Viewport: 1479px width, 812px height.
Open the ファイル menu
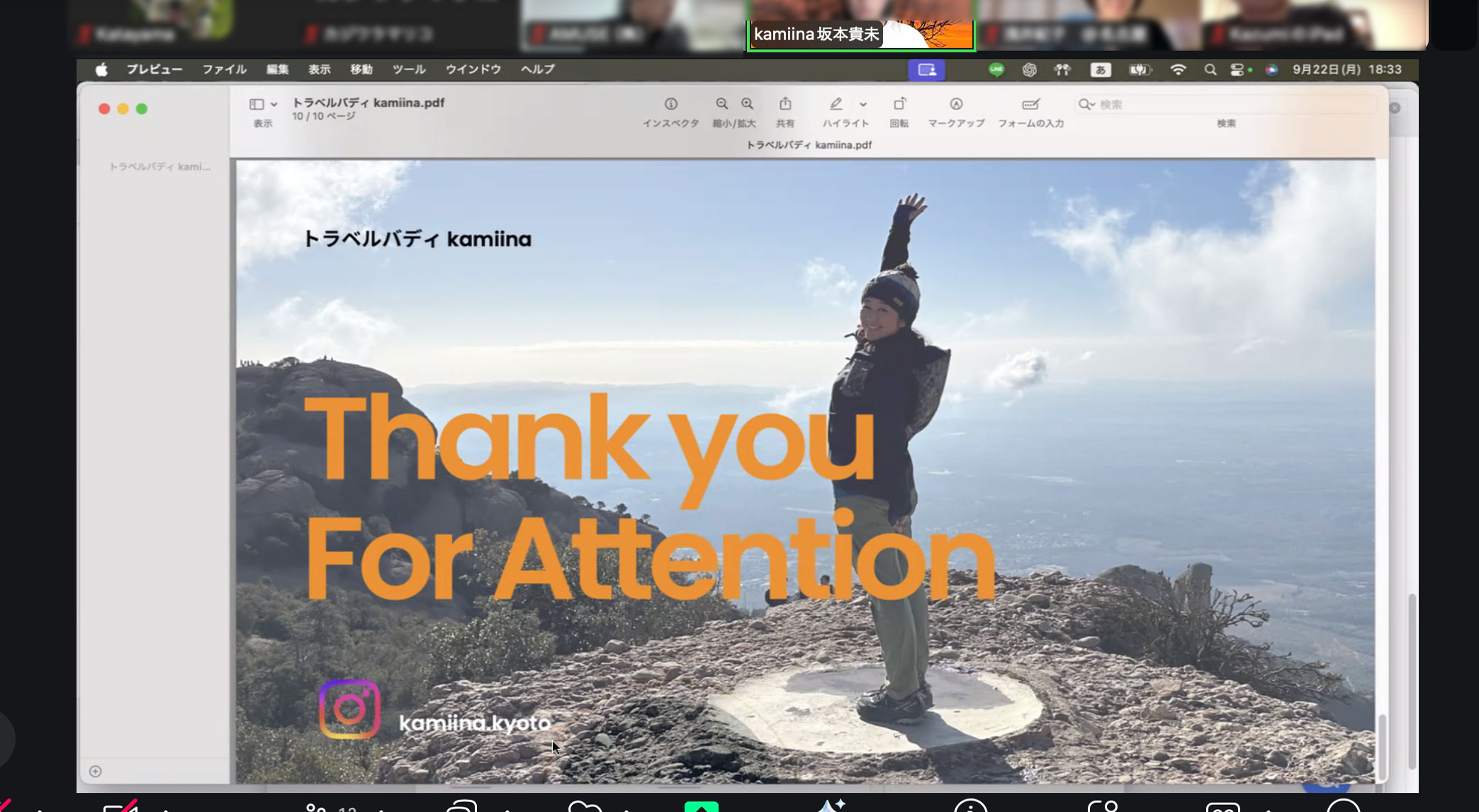coord(224,69)
